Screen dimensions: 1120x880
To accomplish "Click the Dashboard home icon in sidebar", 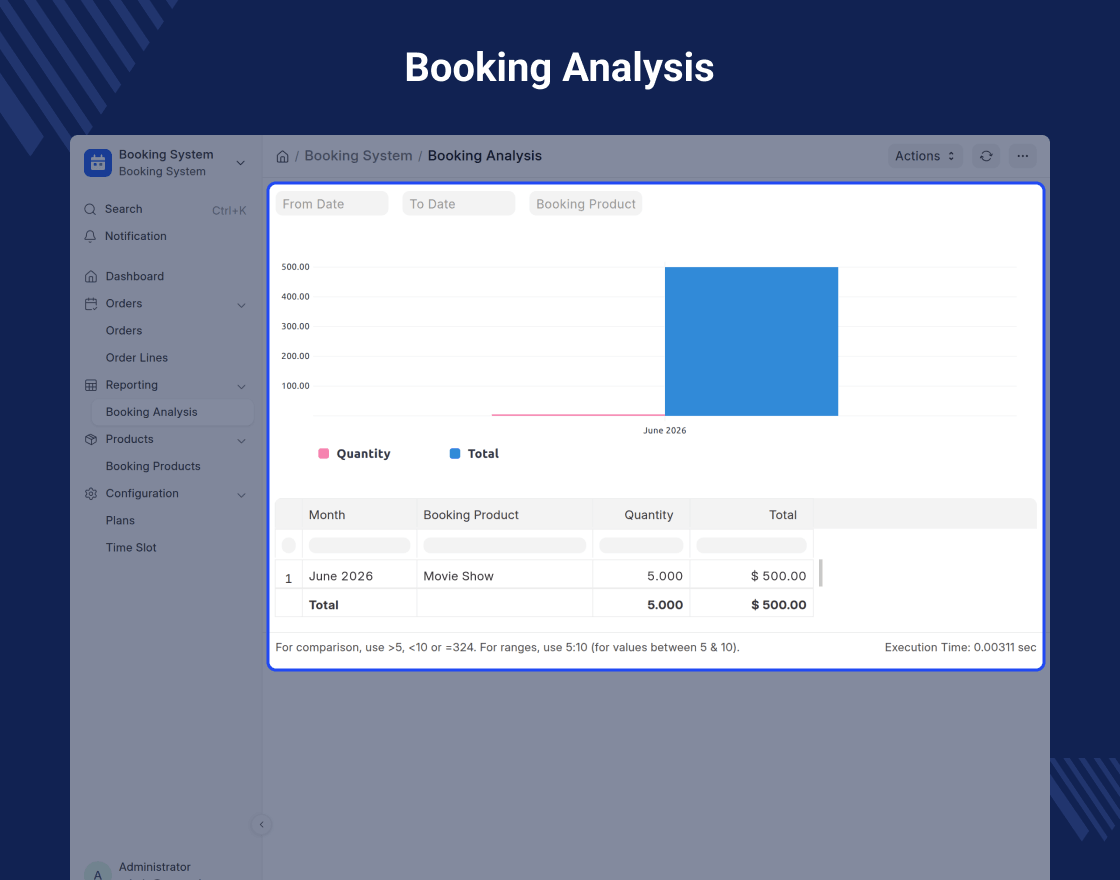I will point(91,276).
